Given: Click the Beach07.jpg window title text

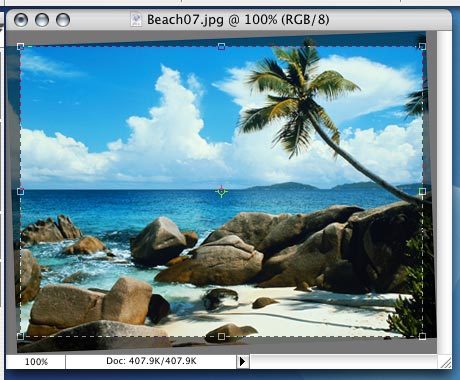Looking at the screenshot, I should point(238,20).
